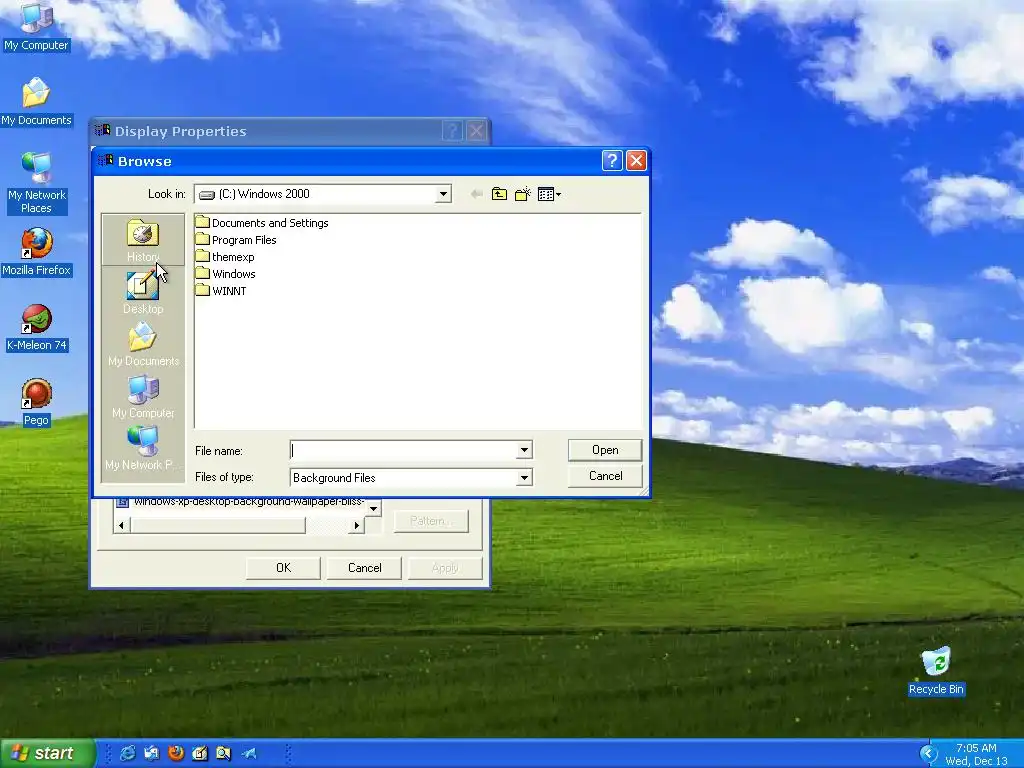Click inside the File name field
Screen dimensions: 1024x768
404,450
